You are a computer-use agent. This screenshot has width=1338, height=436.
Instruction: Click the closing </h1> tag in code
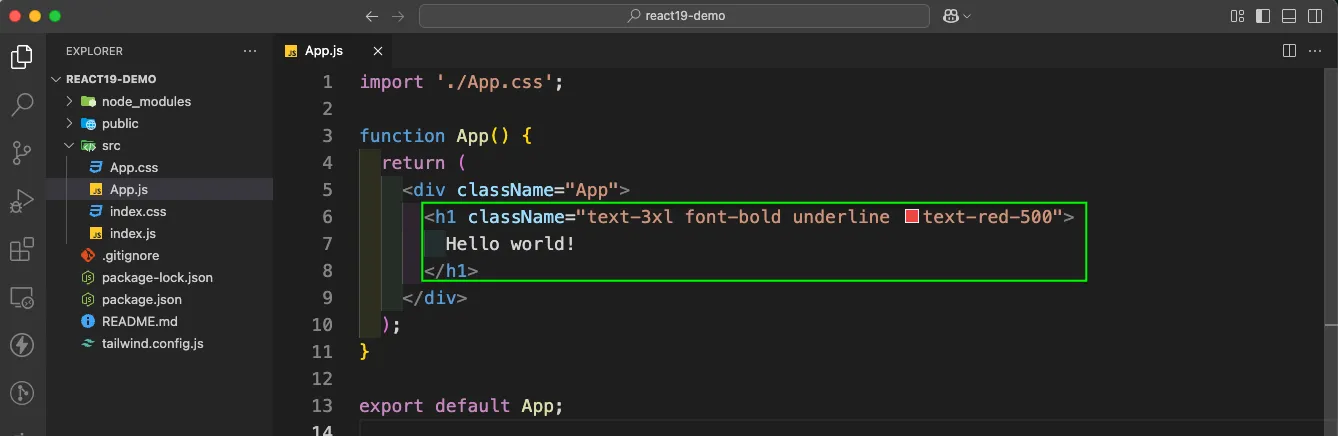tap(451, 271)
